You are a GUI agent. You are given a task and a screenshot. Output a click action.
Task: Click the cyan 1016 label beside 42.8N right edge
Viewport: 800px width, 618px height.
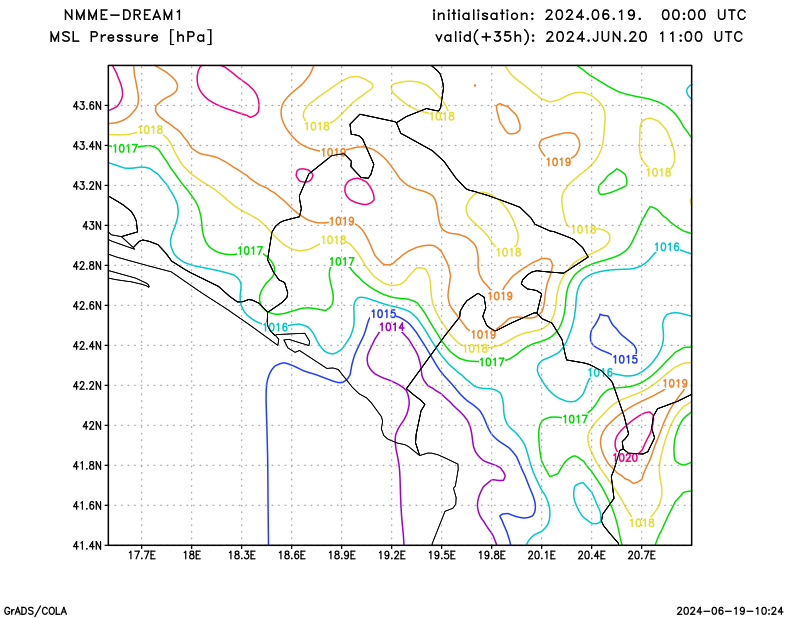[x=667, y=248]
